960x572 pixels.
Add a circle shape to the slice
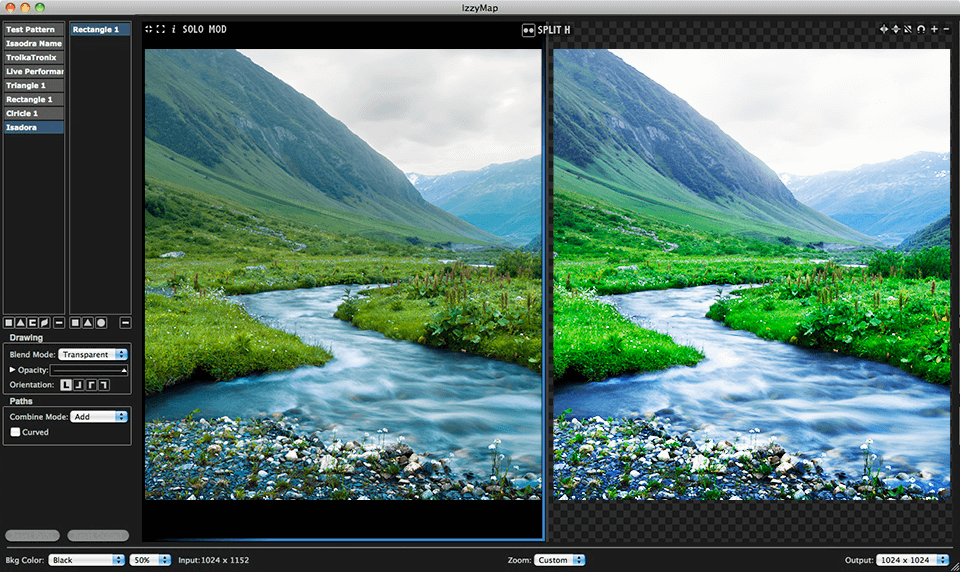101,323
